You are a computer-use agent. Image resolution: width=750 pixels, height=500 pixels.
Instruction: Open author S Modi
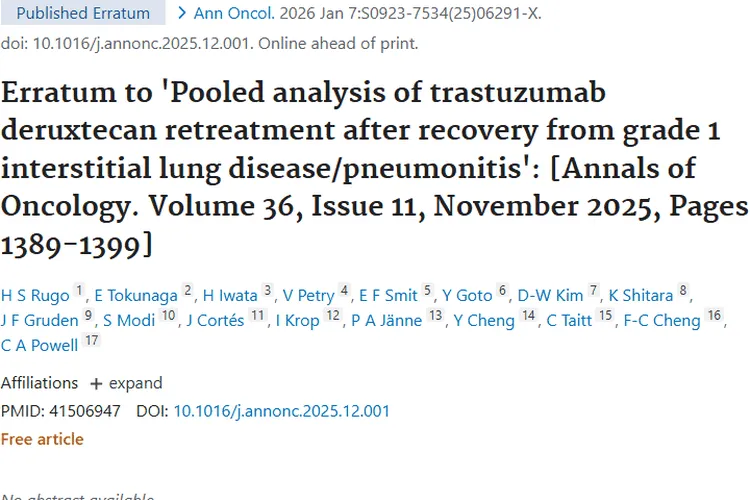coord(128,321)
